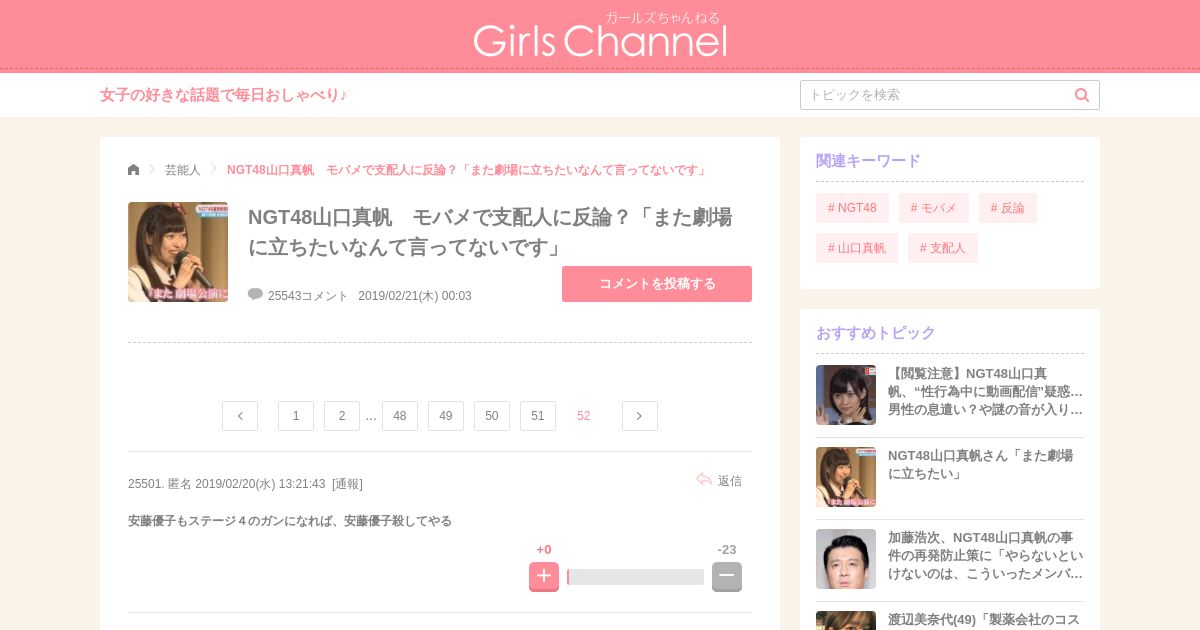
Task: Open pagination page 2
Action: click(342, 416)
